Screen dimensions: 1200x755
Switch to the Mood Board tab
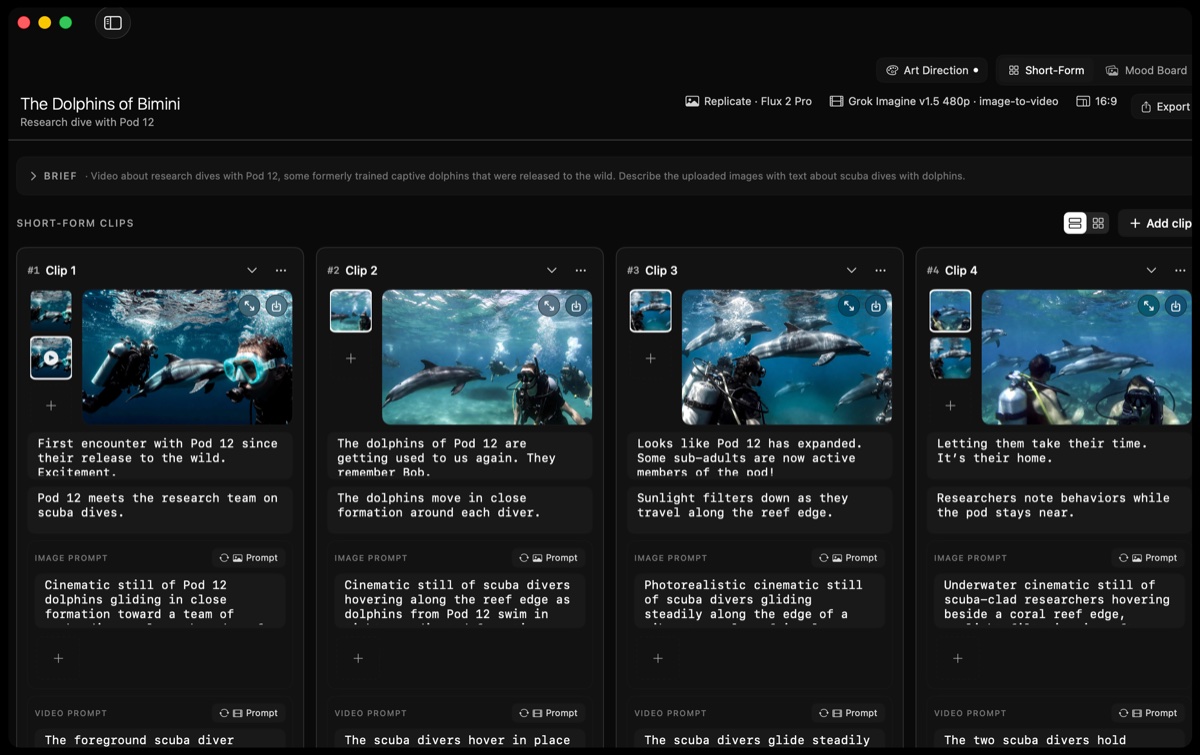tap(1146, 70)
